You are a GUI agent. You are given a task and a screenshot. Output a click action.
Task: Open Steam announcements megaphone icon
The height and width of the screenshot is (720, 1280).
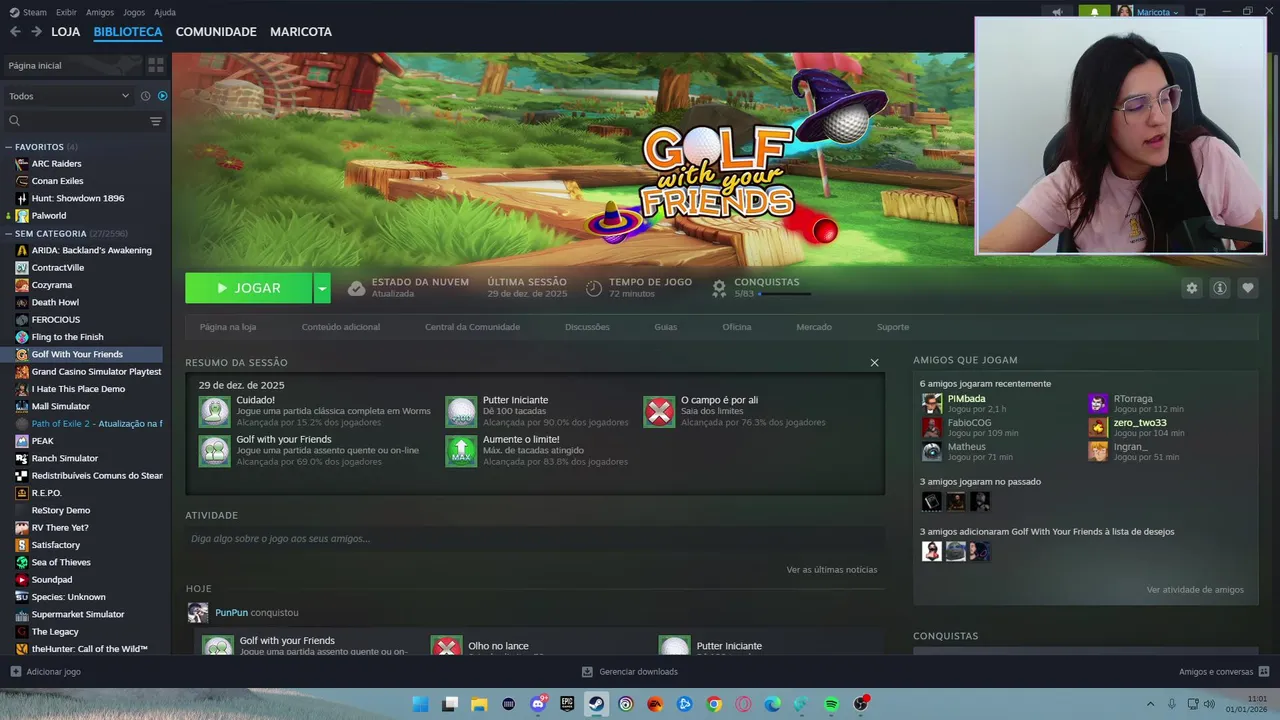[x=1057, y=12]
